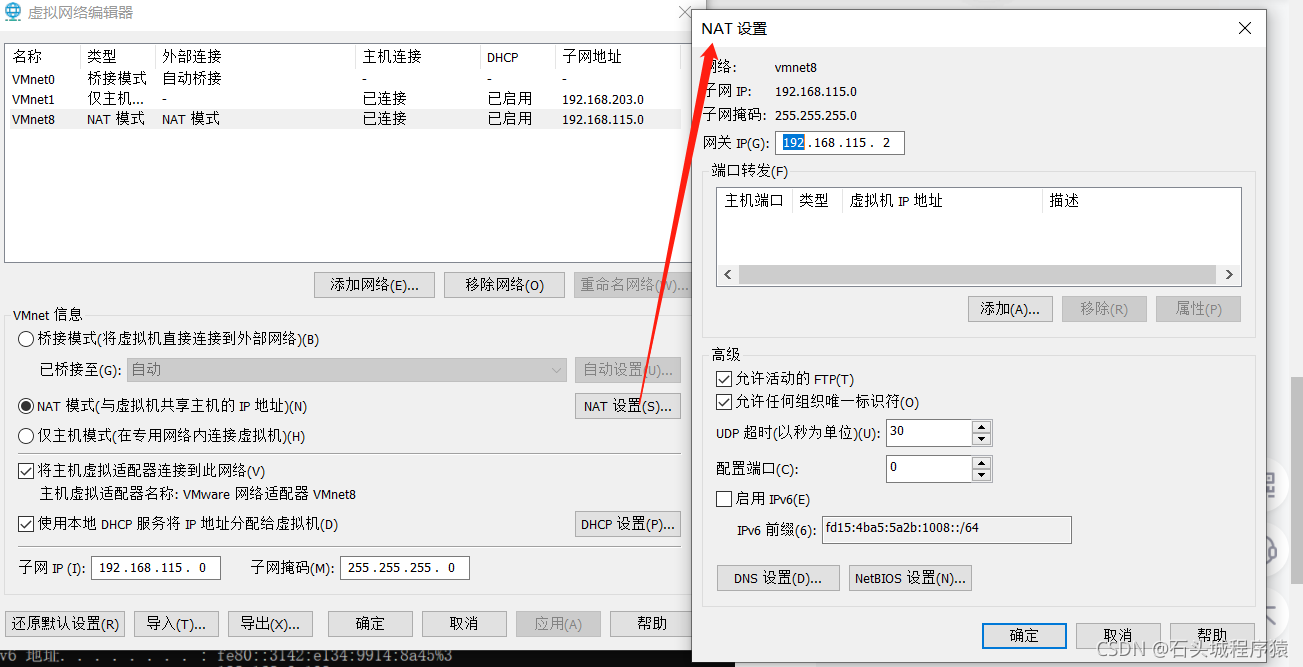Toggle 允许任何组织唯一标识符 checkbox
Image resolution: width=1303 pixels, height=667 pixels.
coord(724,402)
